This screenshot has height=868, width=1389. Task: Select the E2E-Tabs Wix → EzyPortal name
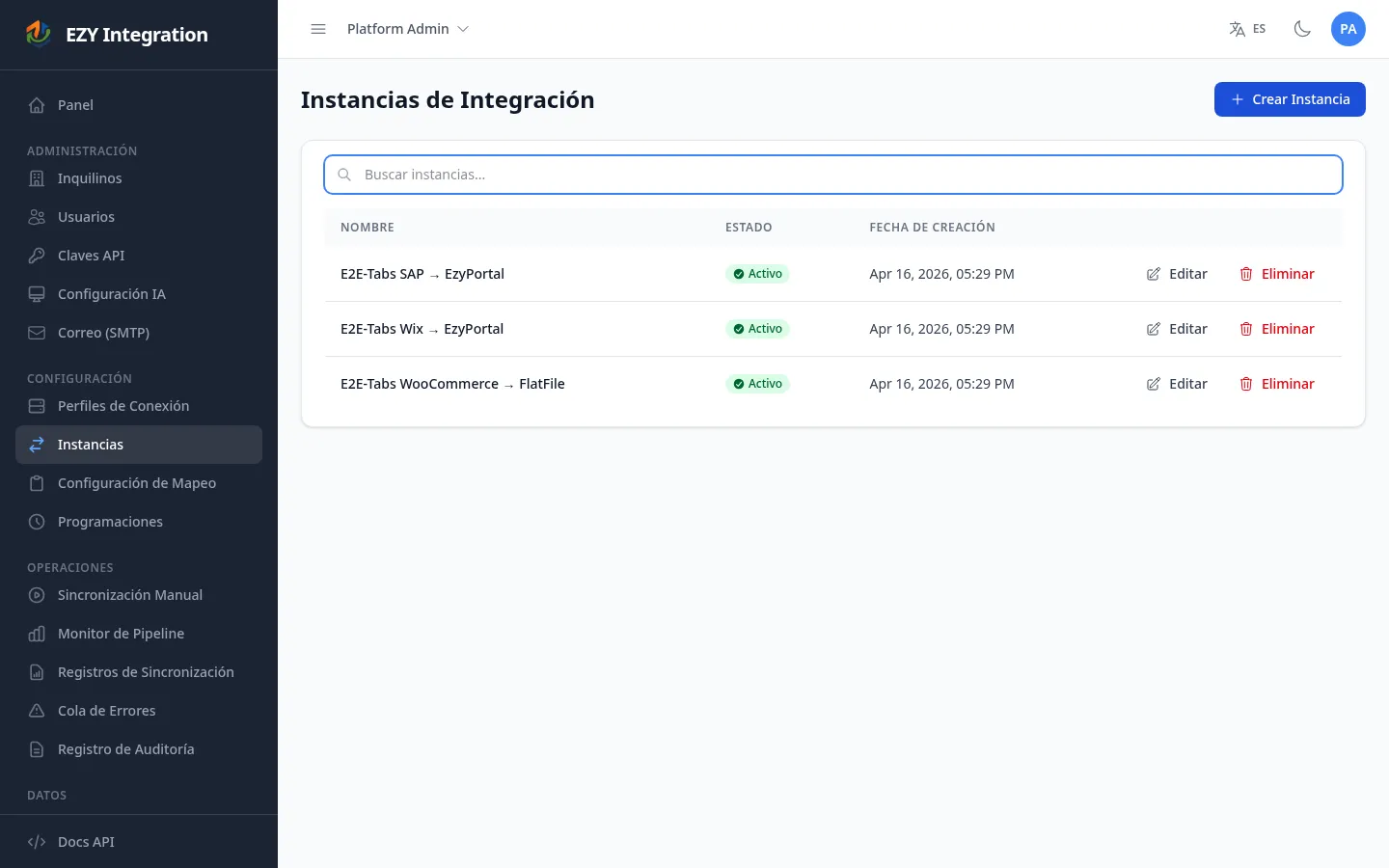tap(422, 329)
